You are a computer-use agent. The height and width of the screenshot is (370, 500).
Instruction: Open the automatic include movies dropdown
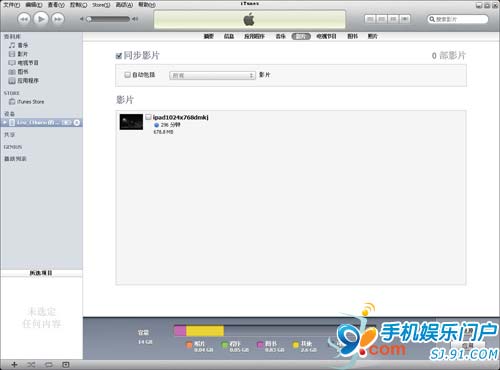tap(212, 75)
